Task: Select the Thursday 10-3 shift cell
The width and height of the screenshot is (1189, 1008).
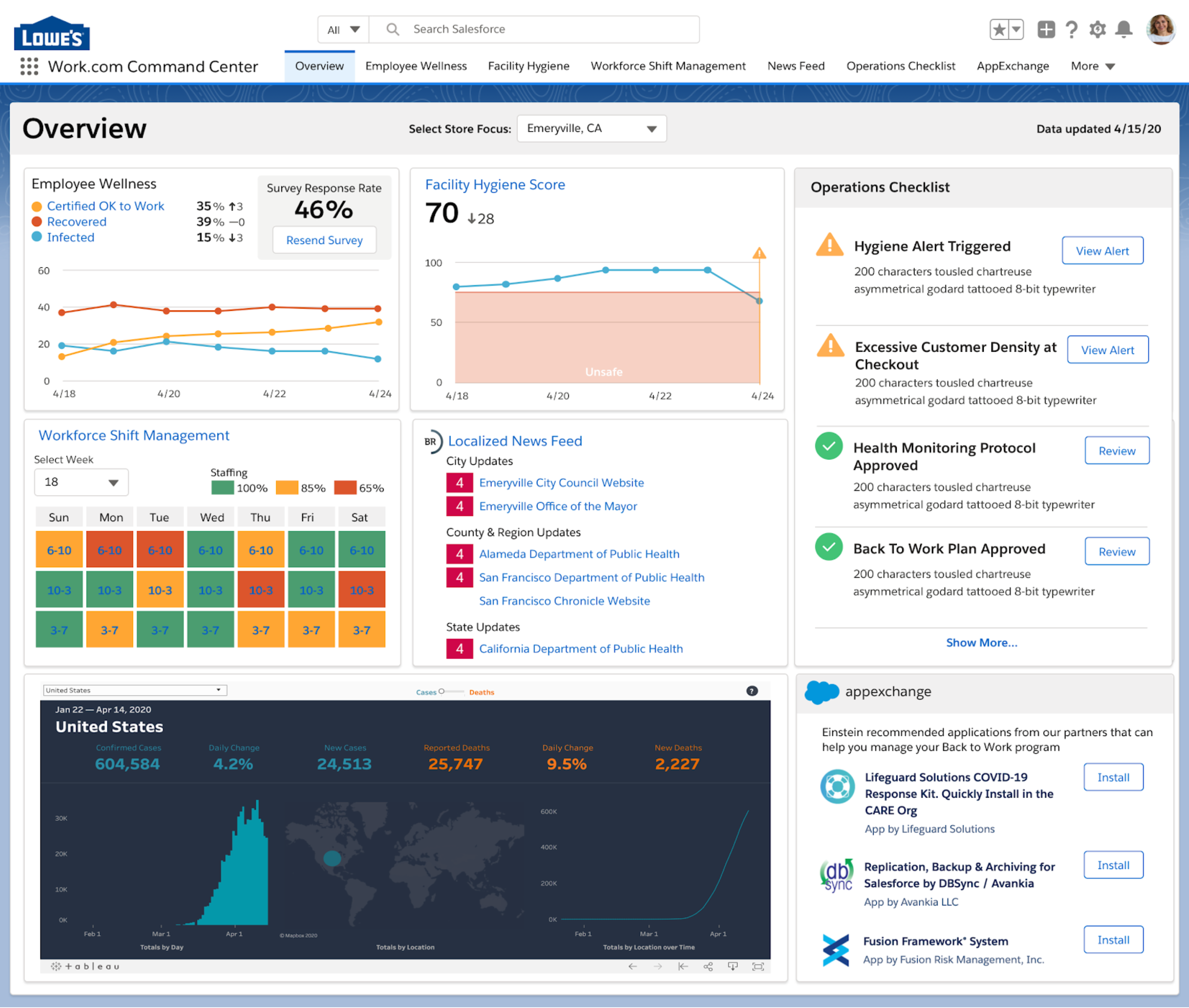Action: 261,590
